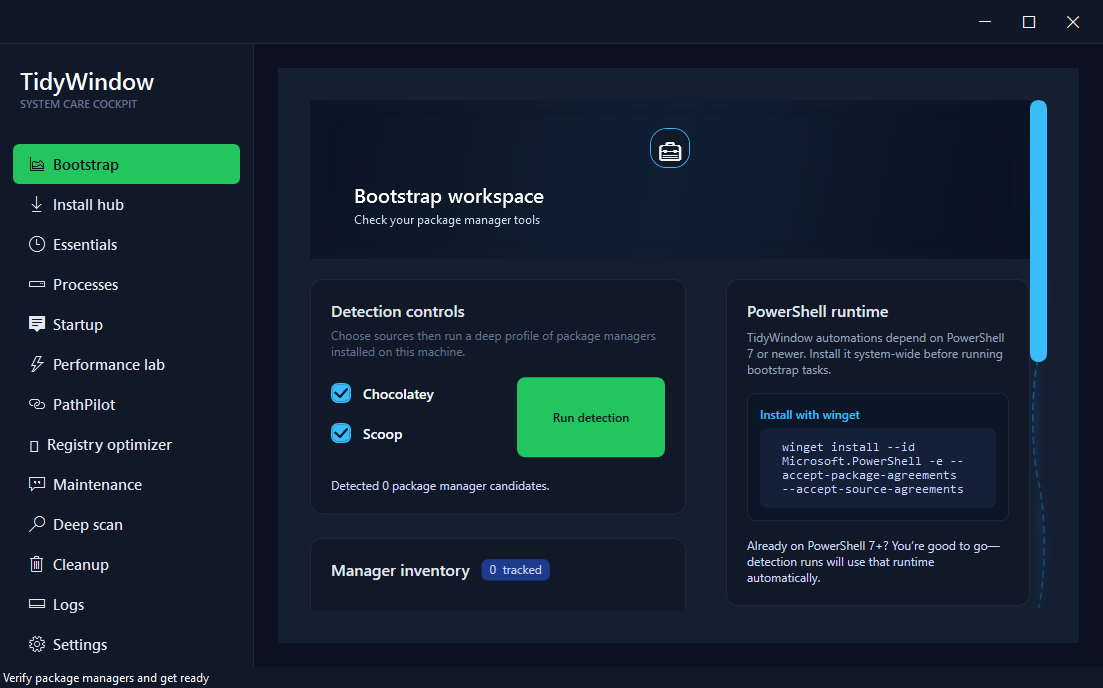
Task: Click the briefcase icon in the Bootstrap banner
Action: point(669,147)
